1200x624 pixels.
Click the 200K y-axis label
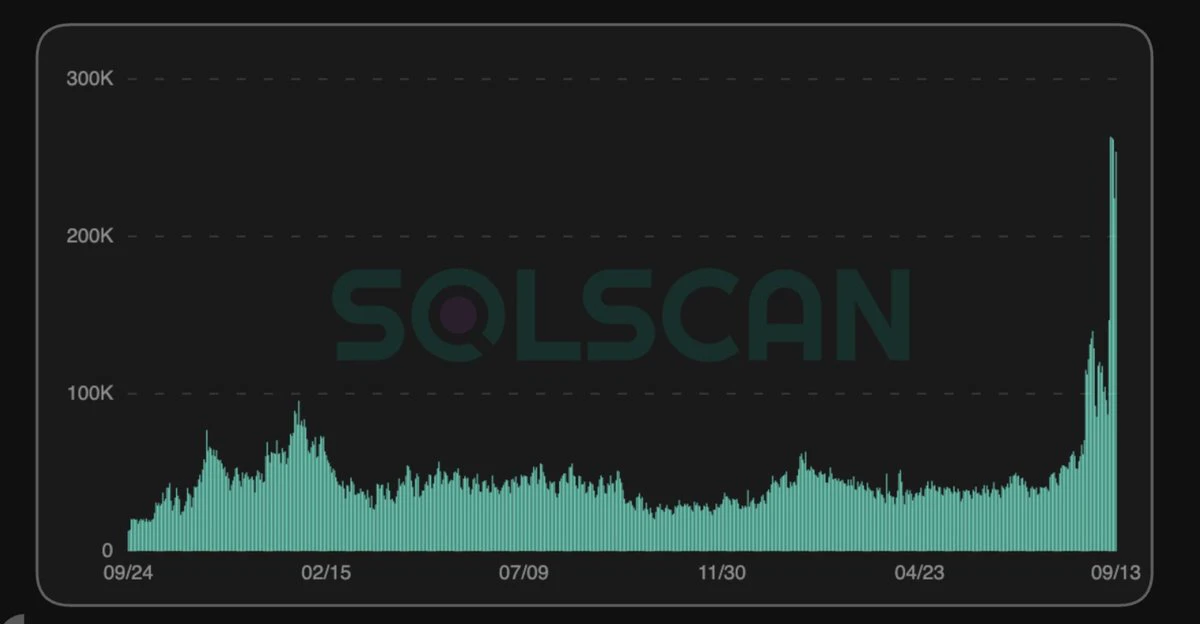click(89, 237)
